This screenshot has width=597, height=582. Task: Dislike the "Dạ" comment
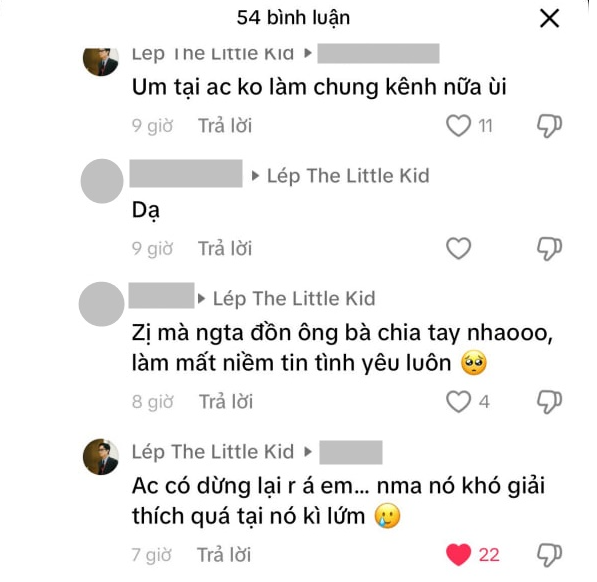[549, 249]
